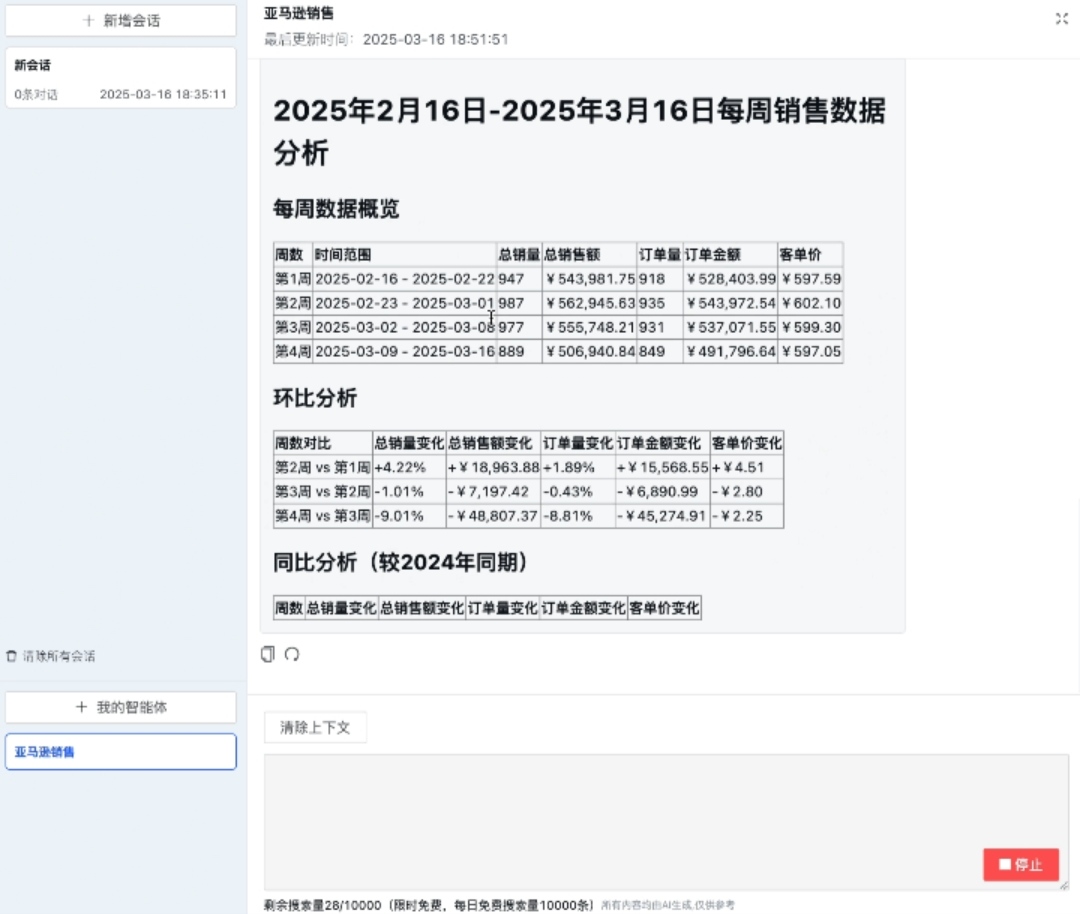Click the order amount ￥528,403.99

click(x=730, y=279)
